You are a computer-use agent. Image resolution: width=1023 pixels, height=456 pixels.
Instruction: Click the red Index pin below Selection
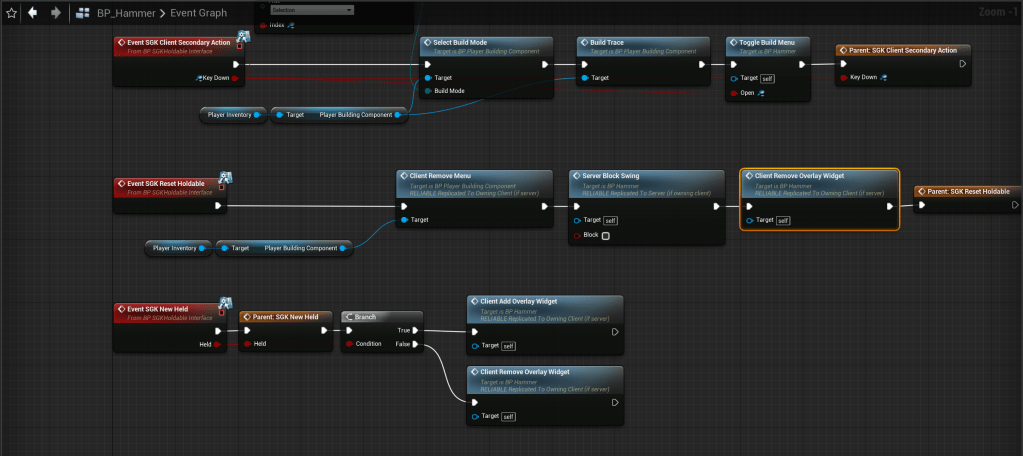pyautogui.click(x=264, y=25)
